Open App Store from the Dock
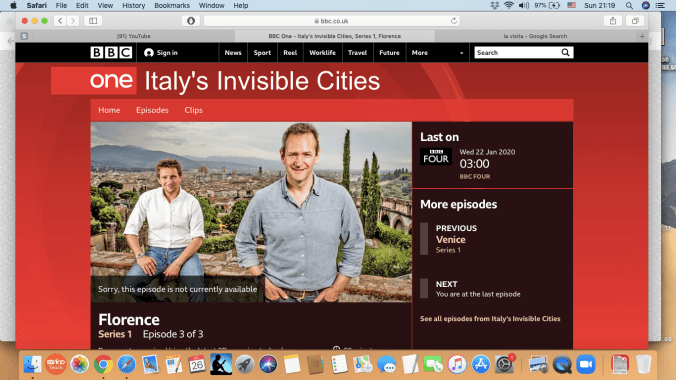 pyautogui.click(x=481, y=364)
